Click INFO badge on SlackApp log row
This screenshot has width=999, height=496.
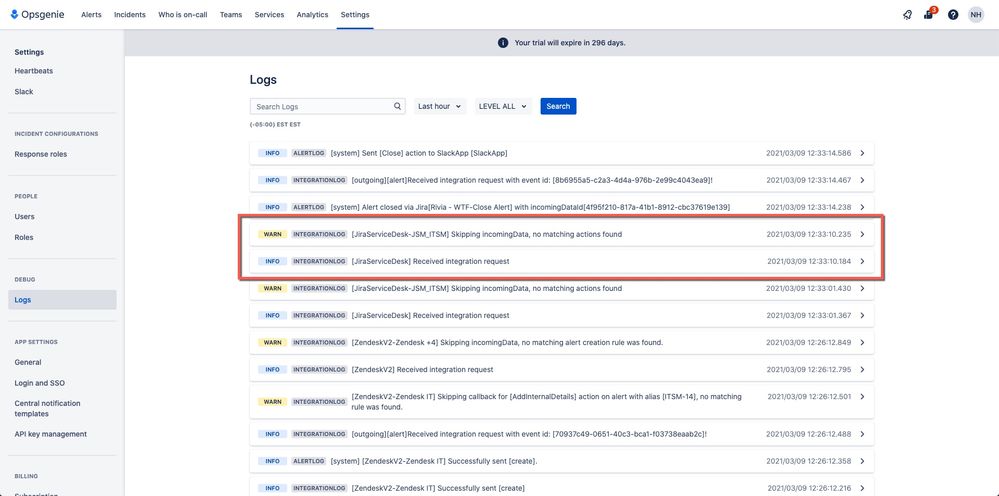coord(272,153)
